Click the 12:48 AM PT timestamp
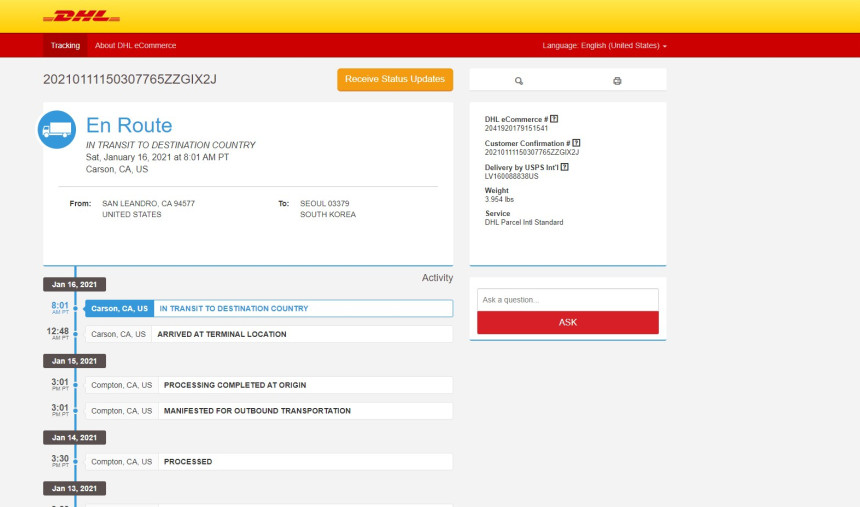The image size is (860, 507). pos(58,334)
